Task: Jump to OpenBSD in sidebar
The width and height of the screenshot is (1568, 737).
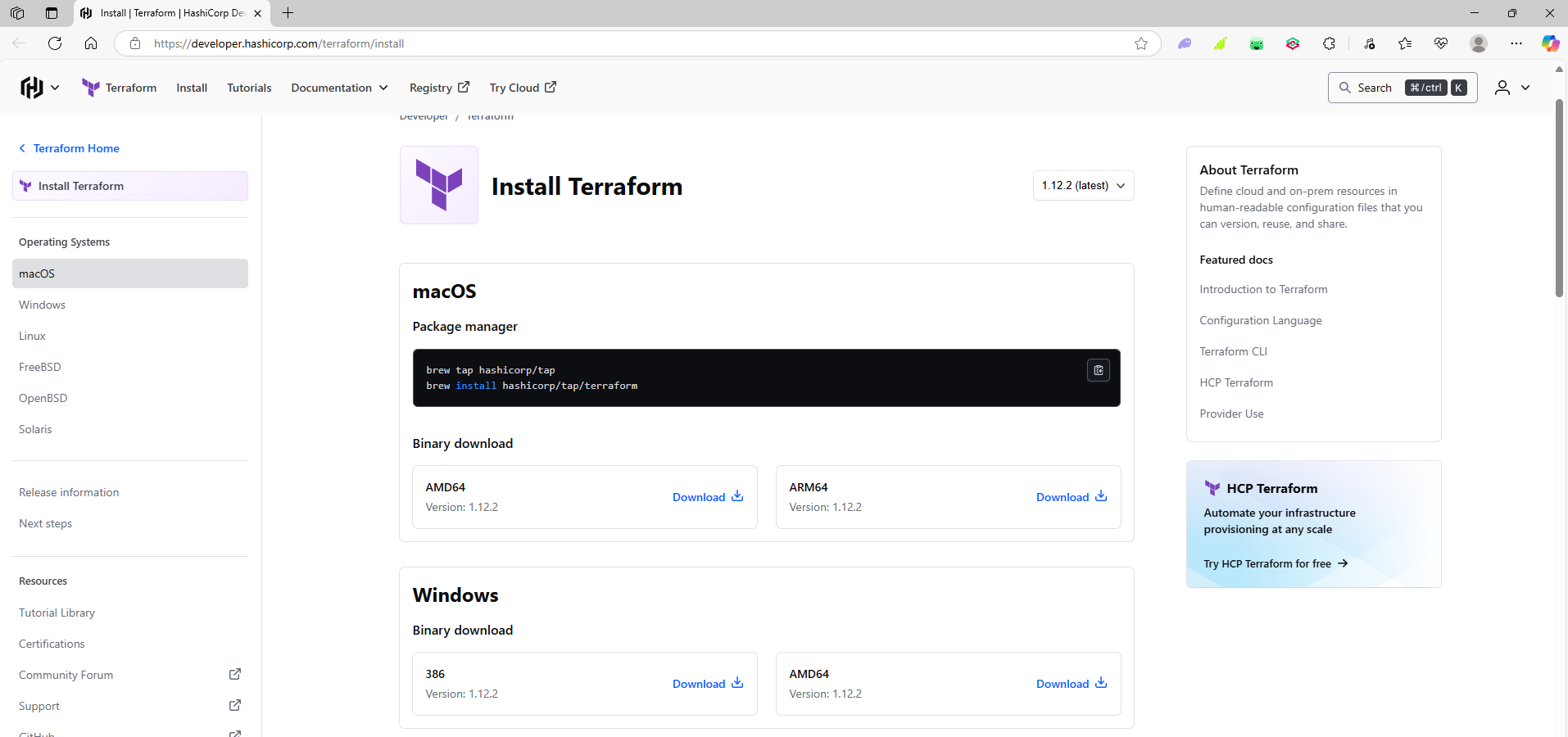Action: coord(43,398)
